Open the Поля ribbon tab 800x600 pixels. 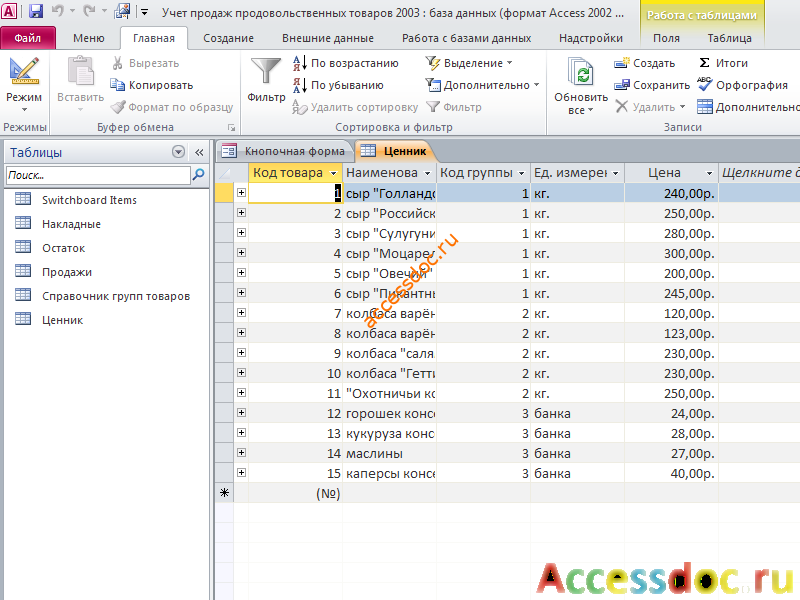tap(666, 38)
